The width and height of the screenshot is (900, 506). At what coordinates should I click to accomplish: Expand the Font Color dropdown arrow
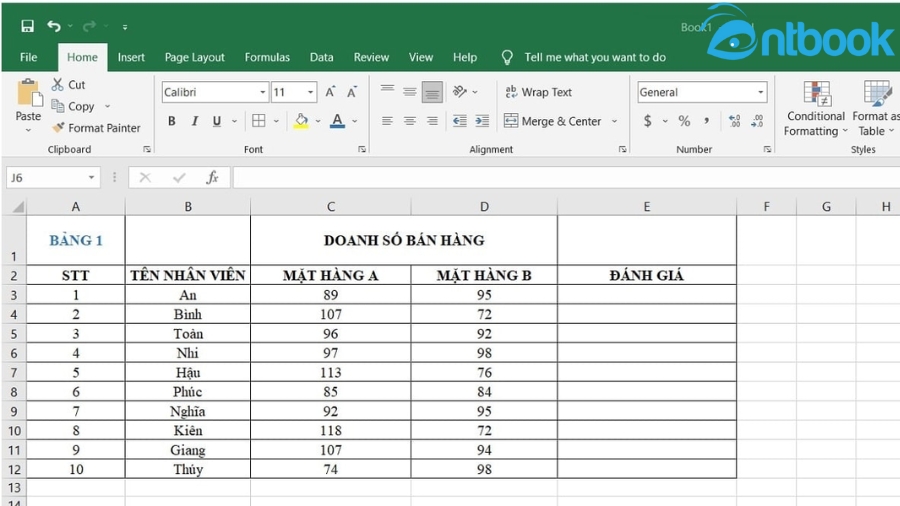click(355, 121)
